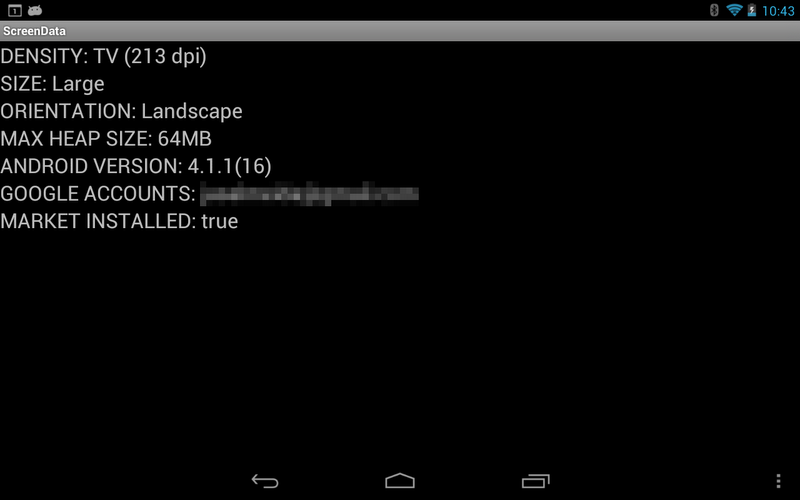Click the blurred Google account value

(309, 194)
